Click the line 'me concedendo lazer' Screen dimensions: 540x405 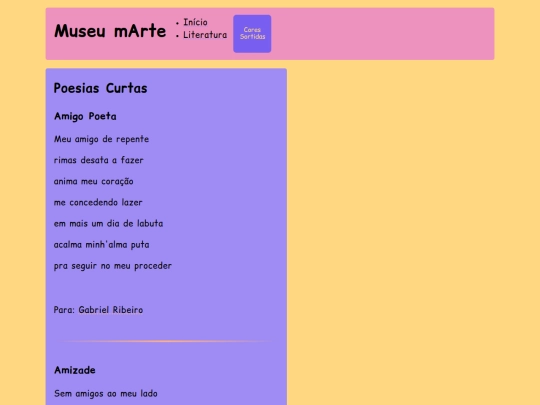click(x=98, y=202)
